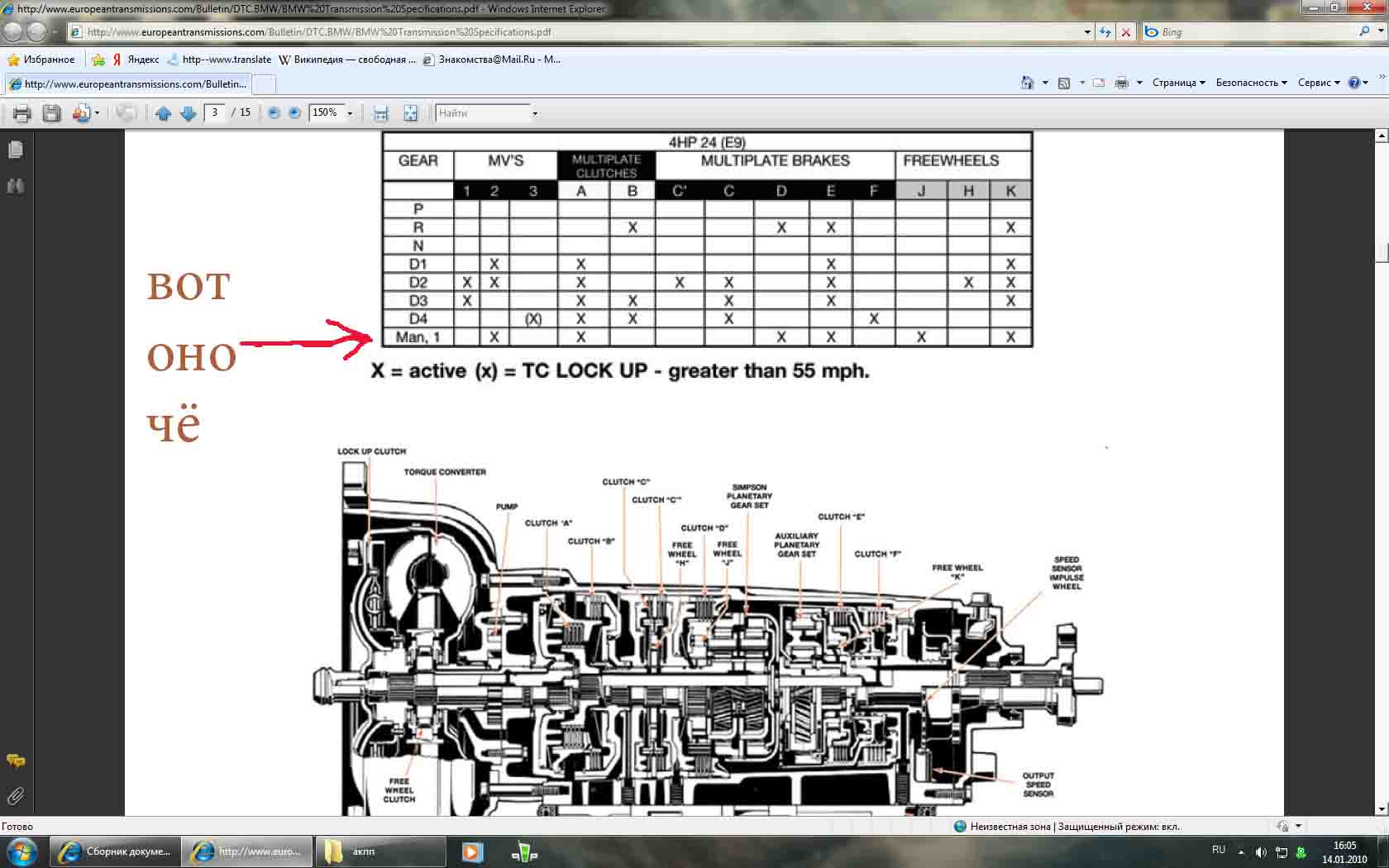This screenshot has height=868, width=1389.
Task: Go to previous page with up arrow
Action: pyautogui.click(x=163, y=113)
